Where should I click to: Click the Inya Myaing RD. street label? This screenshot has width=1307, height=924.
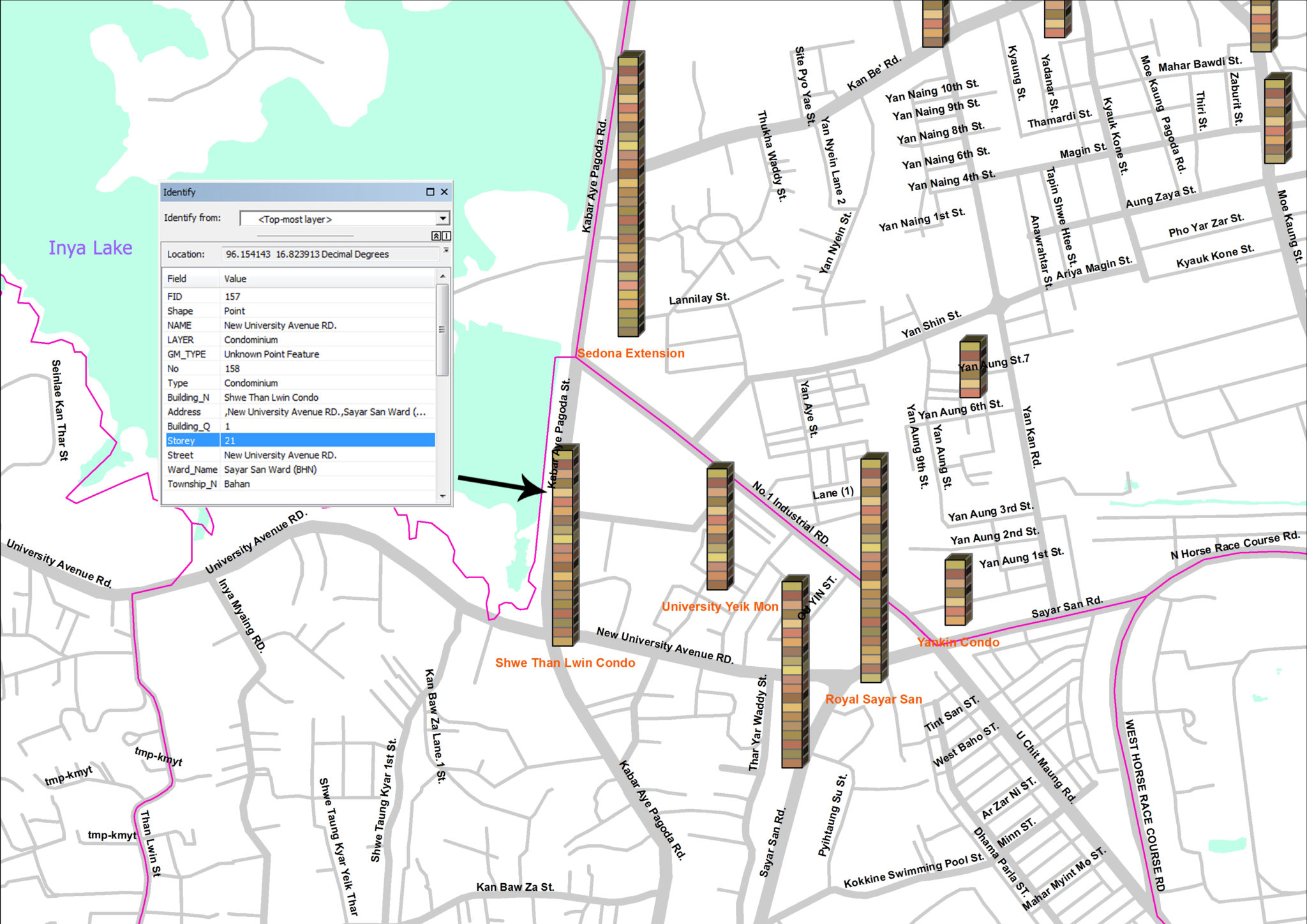pyautogui.click(x=241, y=615)
